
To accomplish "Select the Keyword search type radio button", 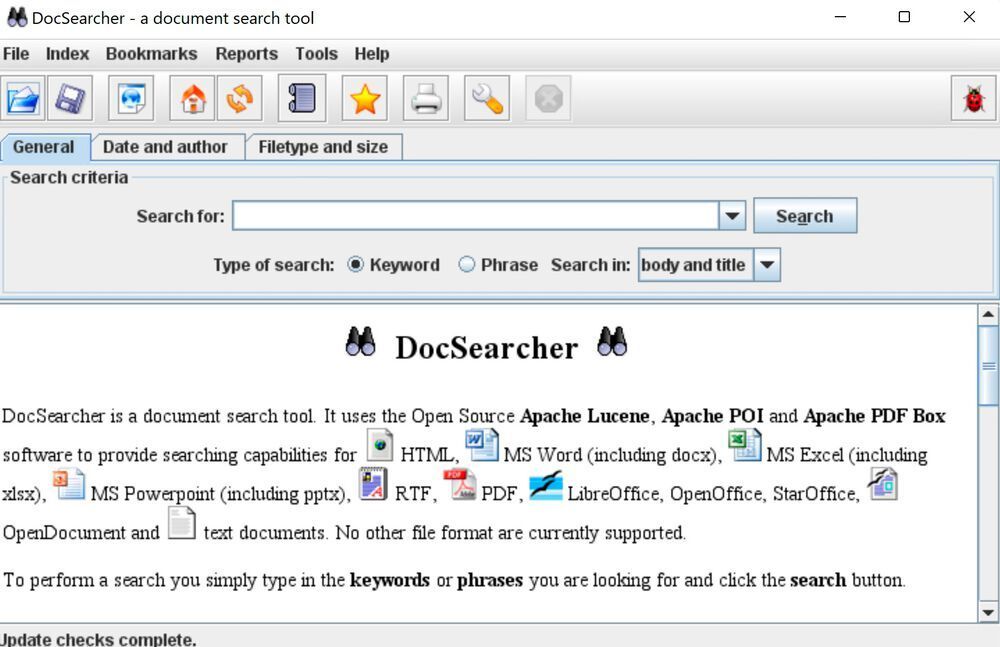I will click(x=356, y=264).
